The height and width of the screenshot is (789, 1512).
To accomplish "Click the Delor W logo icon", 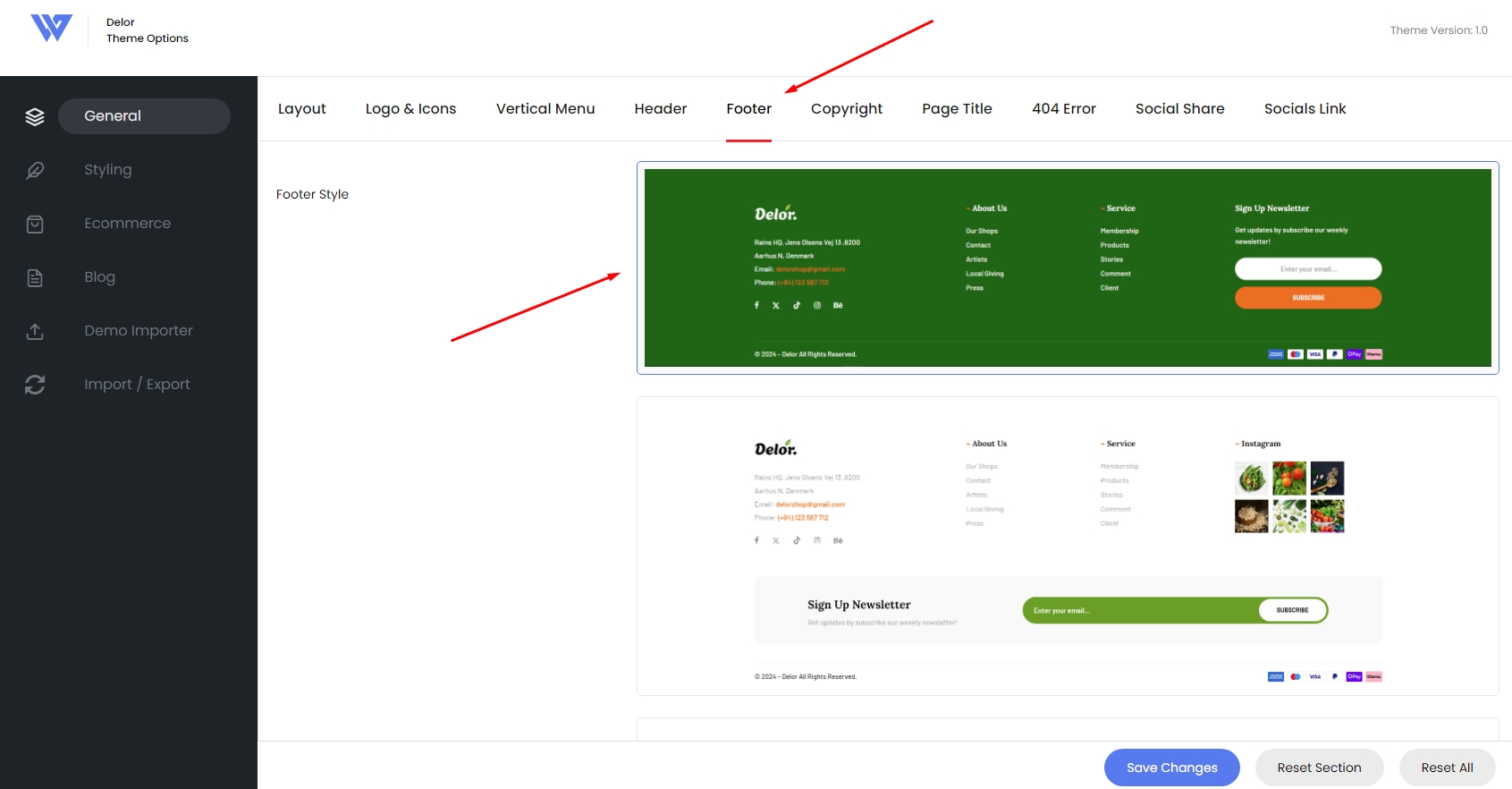I will pos(51,28).
